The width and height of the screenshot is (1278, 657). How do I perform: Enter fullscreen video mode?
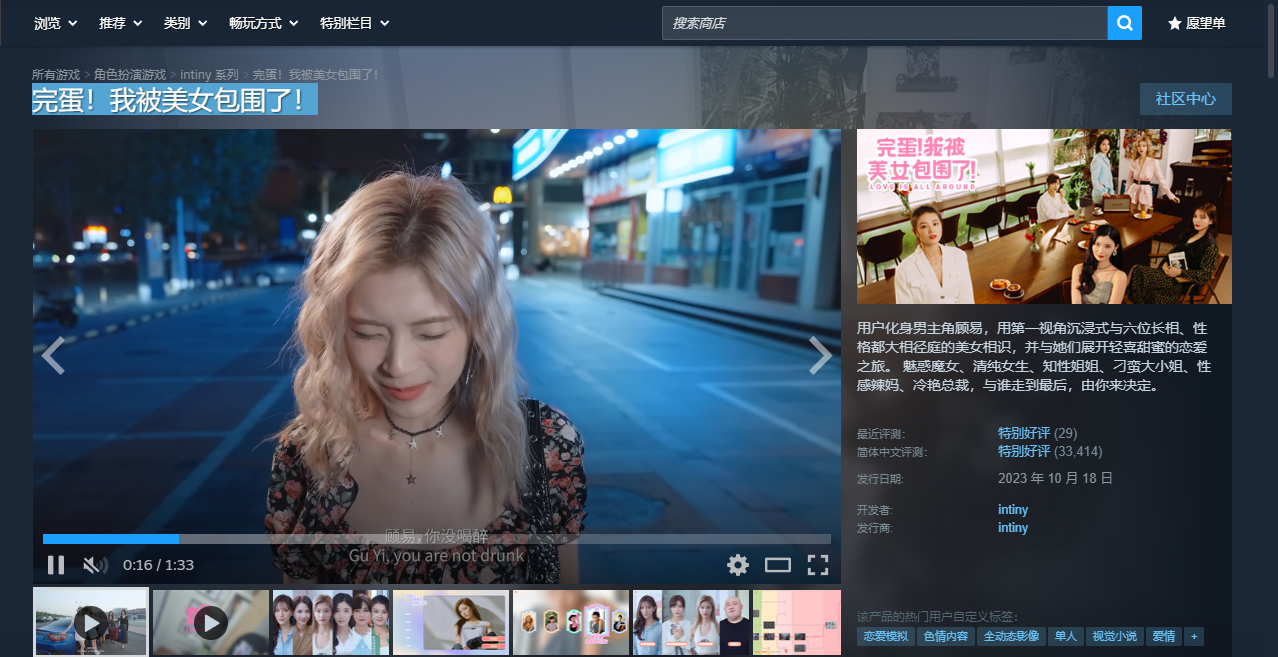[x=818, y=565]
